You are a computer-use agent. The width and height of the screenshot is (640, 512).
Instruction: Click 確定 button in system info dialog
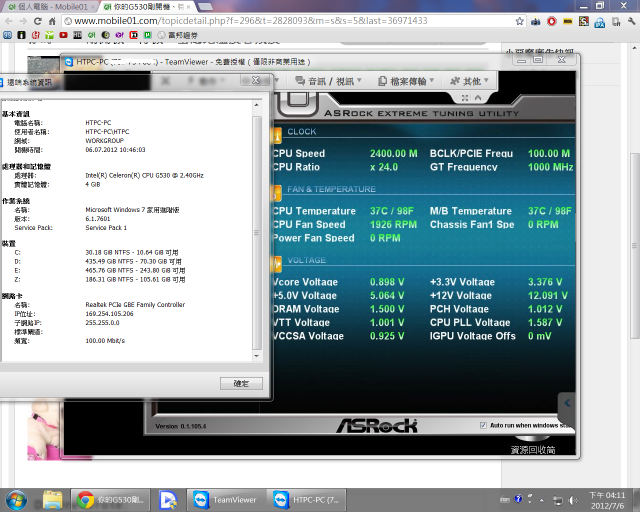(x=241, y=383)
